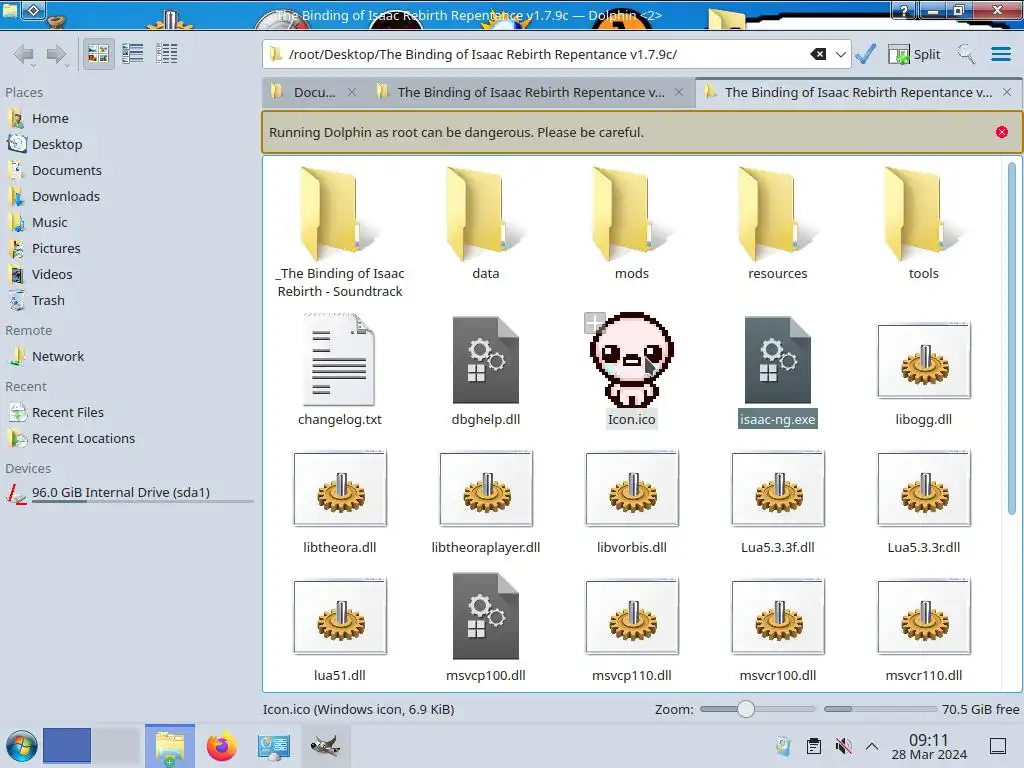The width and height of the screenshot is (1024, 768).
Task: Close the last Binding of Isaac tab
Action: (x=1007, y=92)
